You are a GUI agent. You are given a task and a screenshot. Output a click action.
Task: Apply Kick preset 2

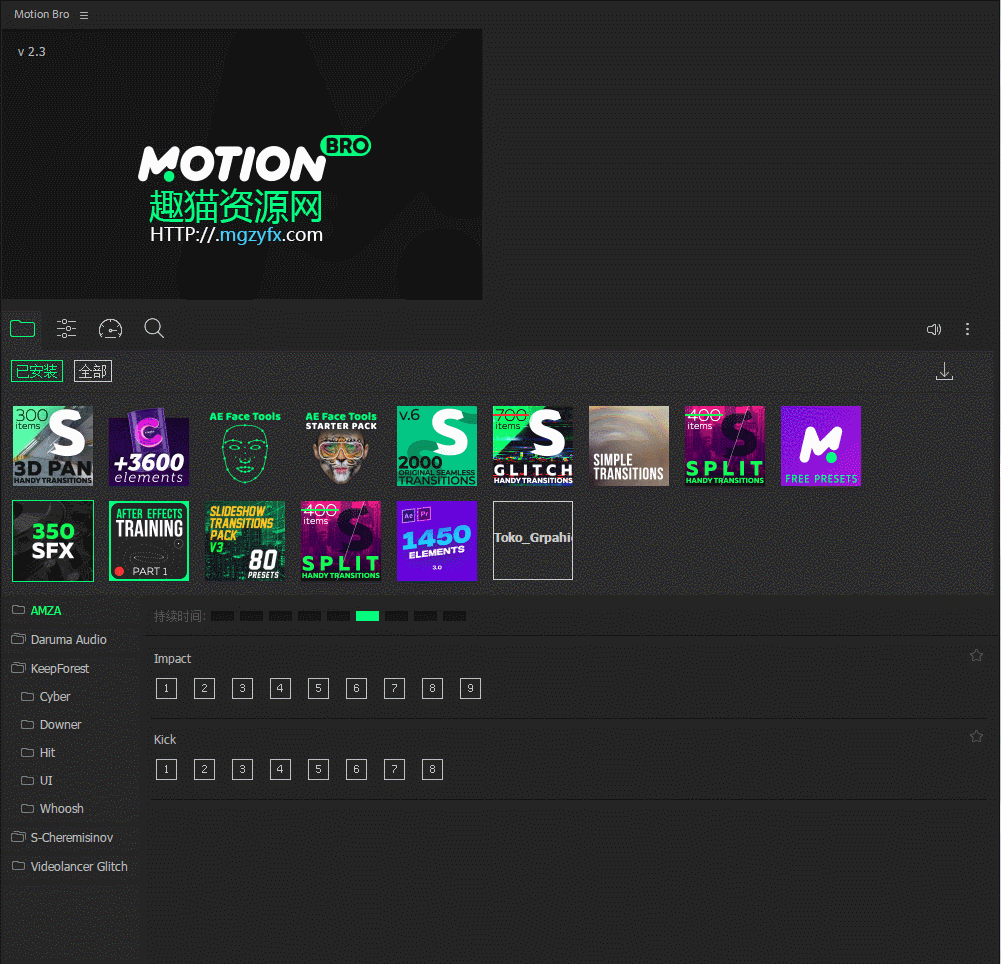click(x=204, y=769)
